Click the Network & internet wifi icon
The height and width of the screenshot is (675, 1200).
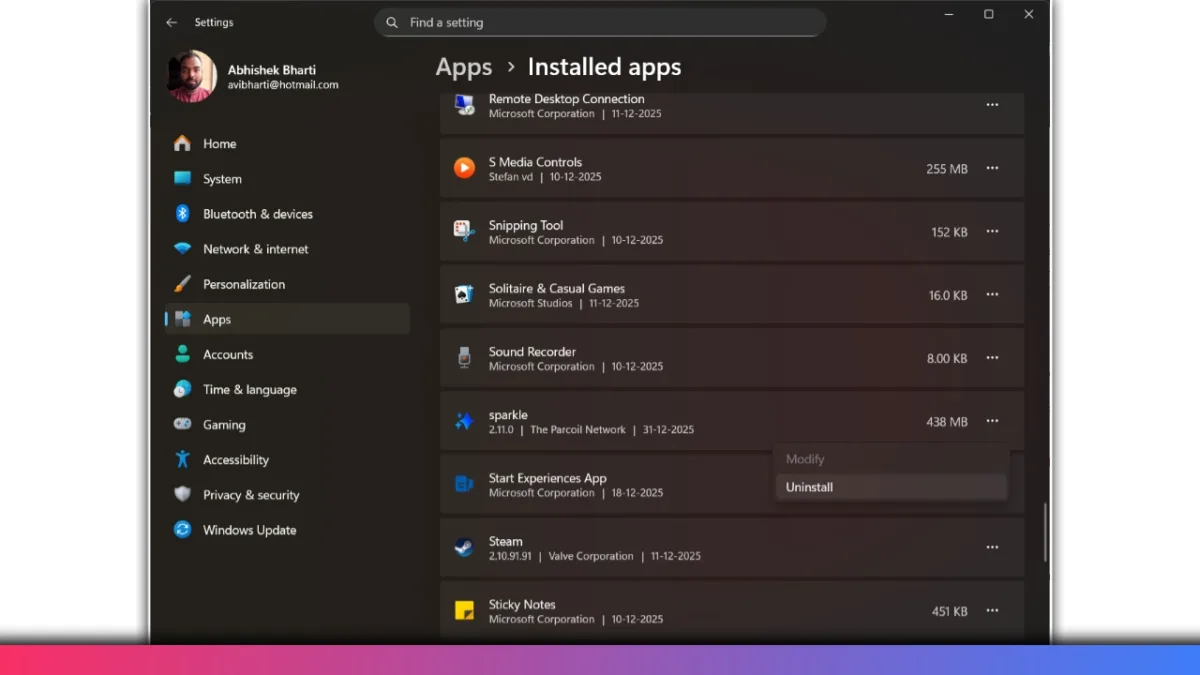pyautogui.click(x=182, y=249)
